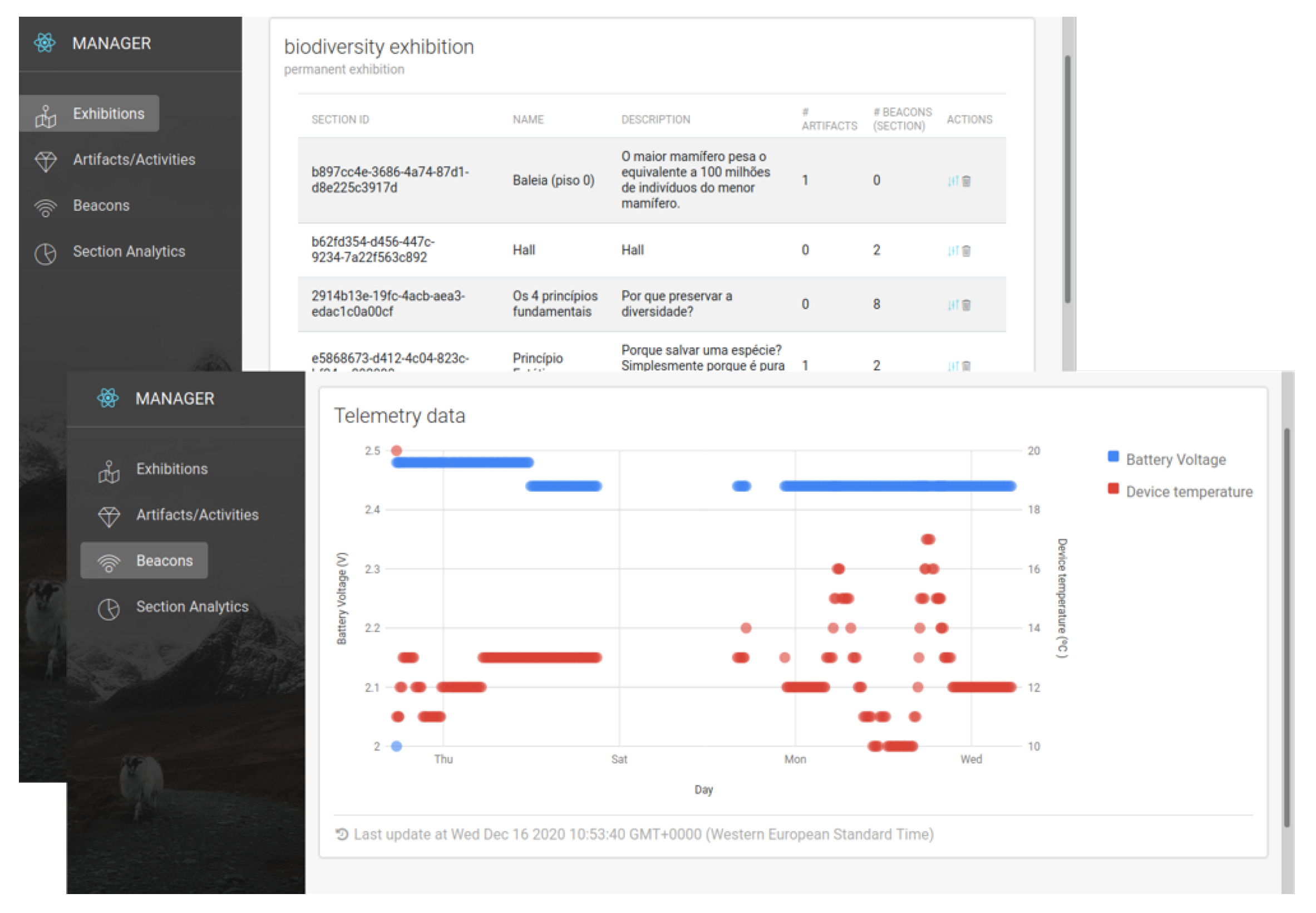This screenshot has width=1316, height=913.
Task: Go to Exhibitions in the lower sidebar
Action: [x=171, y=469]
